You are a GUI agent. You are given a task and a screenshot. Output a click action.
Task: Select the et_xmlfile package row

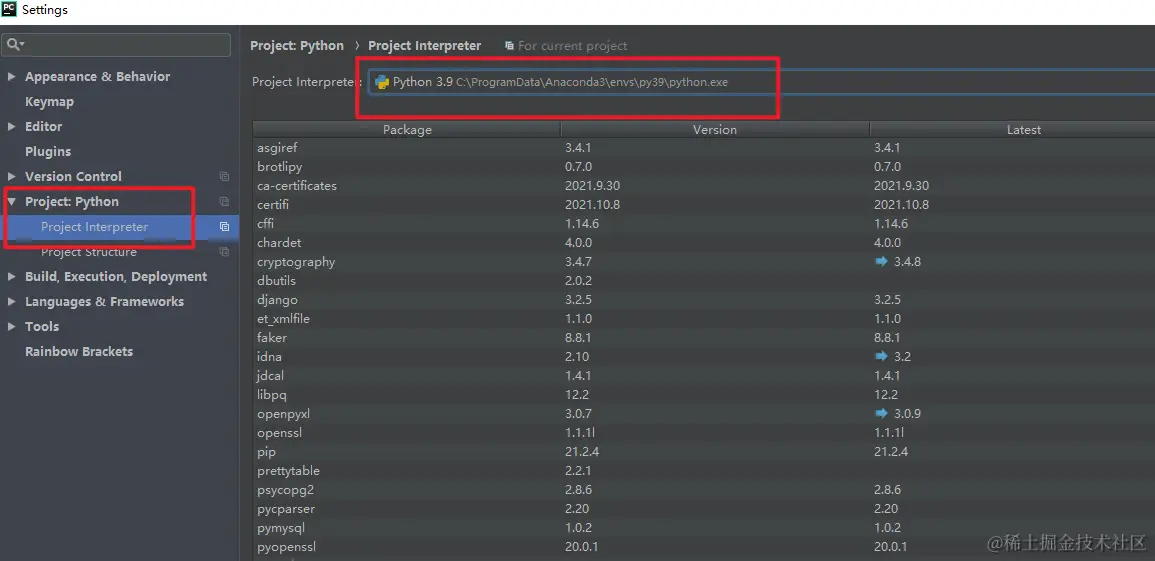pyautogui.click(x=703, y=319)
